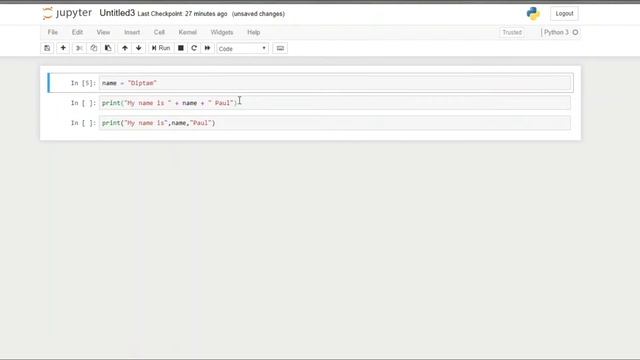
Task: Click the Logout button
Action: coord(564,13)
